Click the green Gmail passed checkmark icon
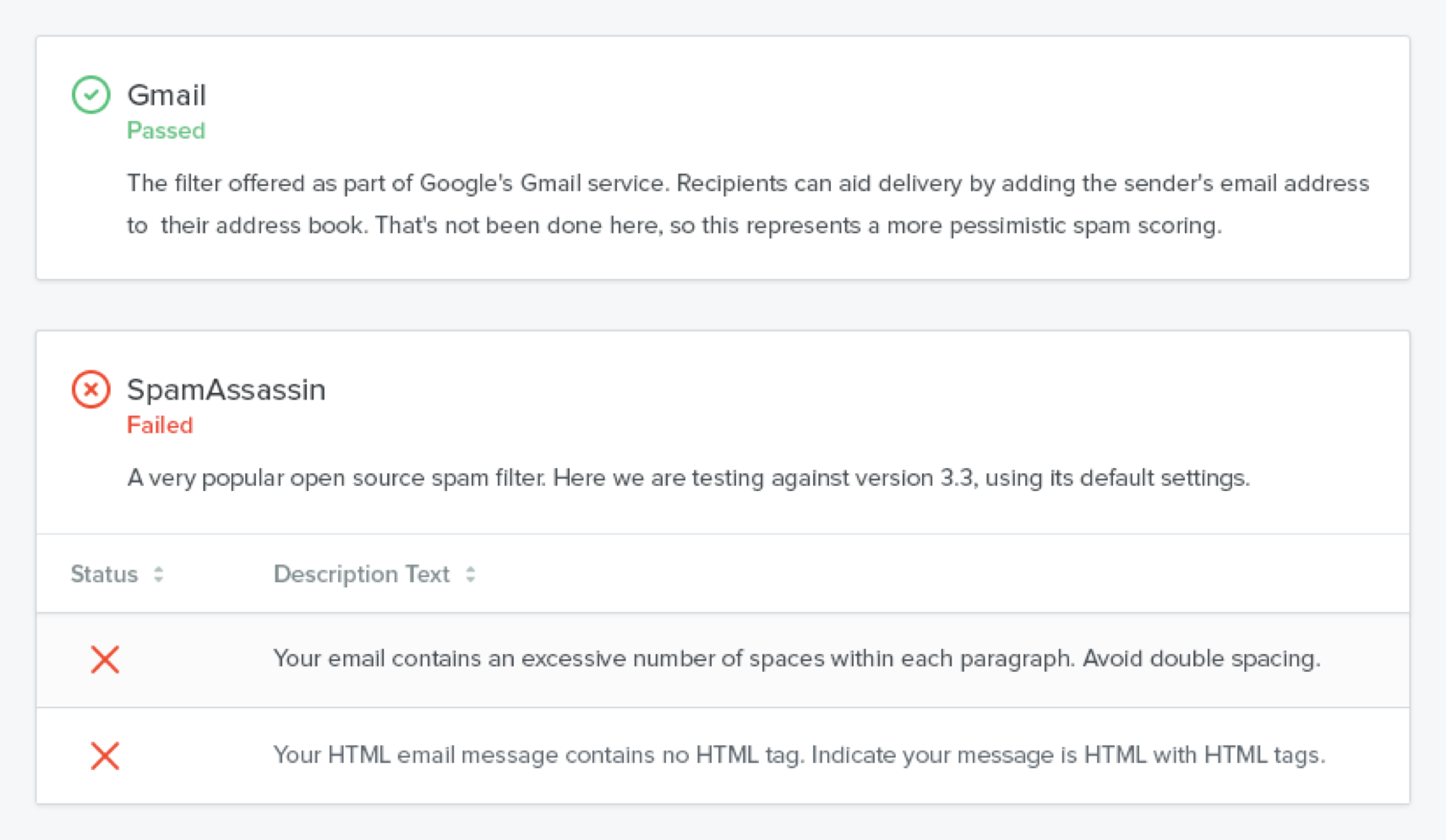 (91, 95)
